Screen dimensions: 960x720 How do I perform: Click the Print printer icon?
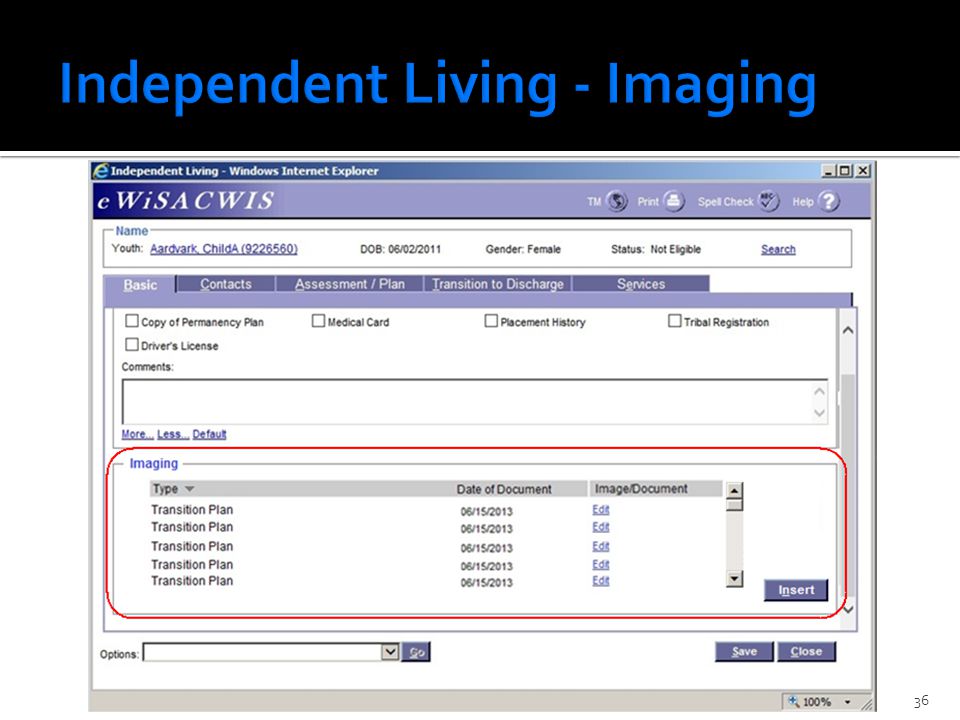(673, 201)
